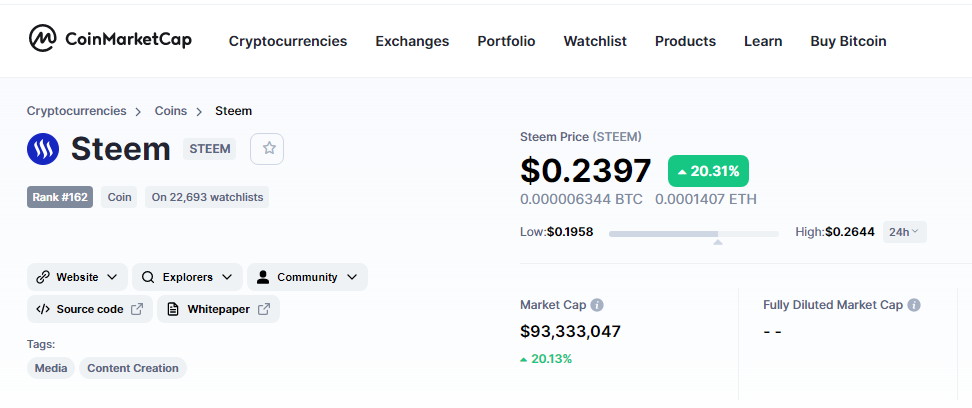Open the Portfolio page

click(506, 42)
